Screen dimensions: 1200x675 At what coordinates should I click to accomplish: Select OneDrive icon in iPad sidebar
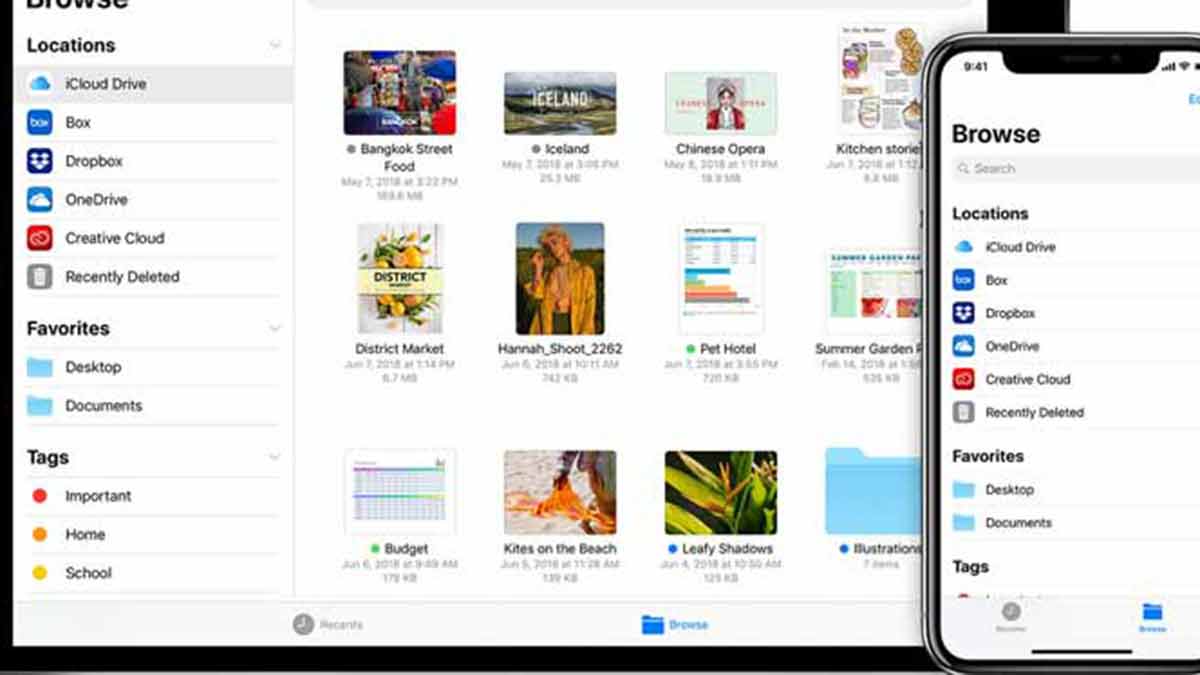40,200
